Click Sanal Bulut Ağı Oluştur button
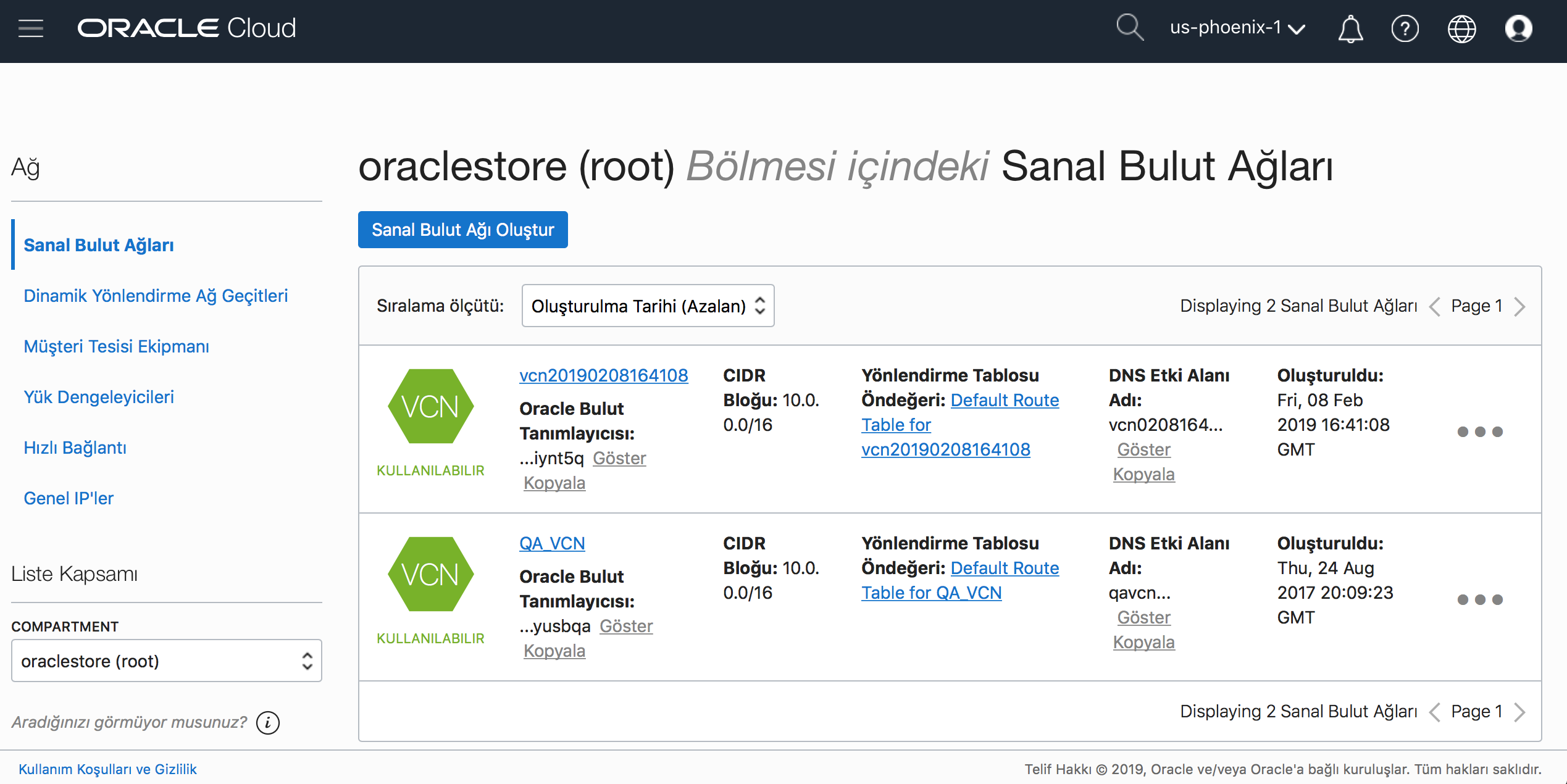This screenshot has width=1567, height=784. pyautogui.click(x=462, y=230)
